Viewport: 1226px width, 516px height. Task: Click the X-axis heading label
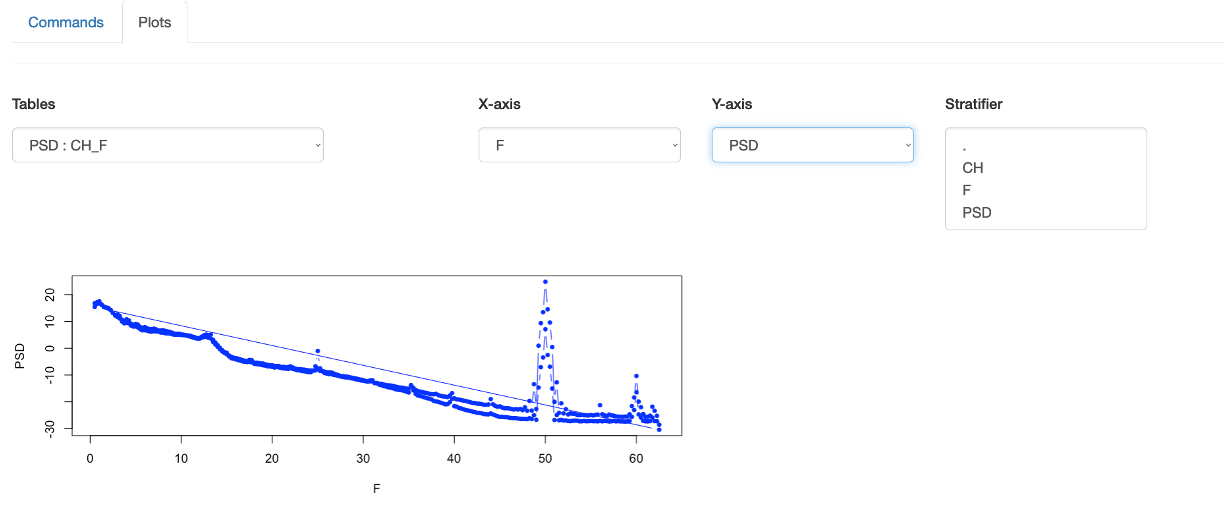click(499, 104)
